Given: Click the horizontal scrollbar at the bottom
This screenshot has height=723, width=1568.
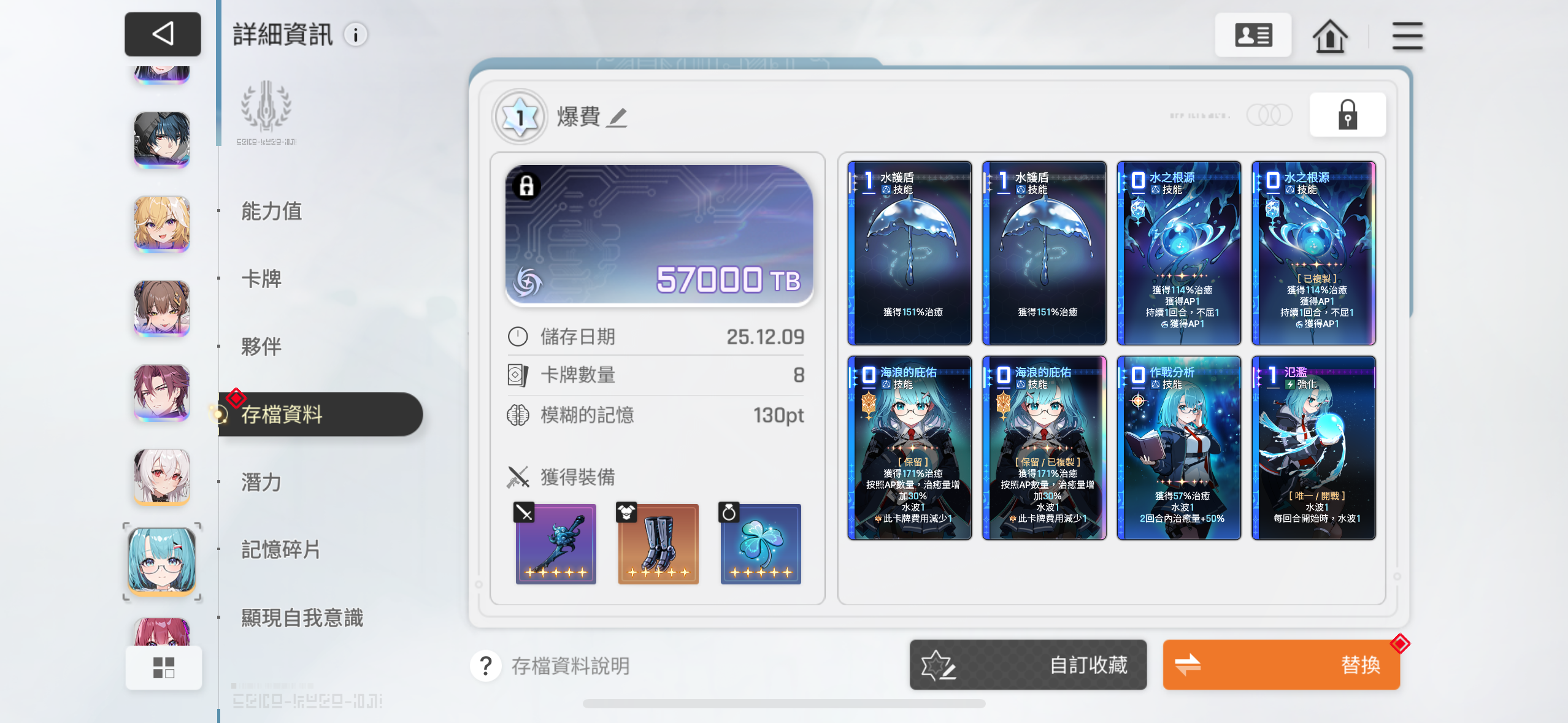Looking at the screenshot, I should pos(784,703).
